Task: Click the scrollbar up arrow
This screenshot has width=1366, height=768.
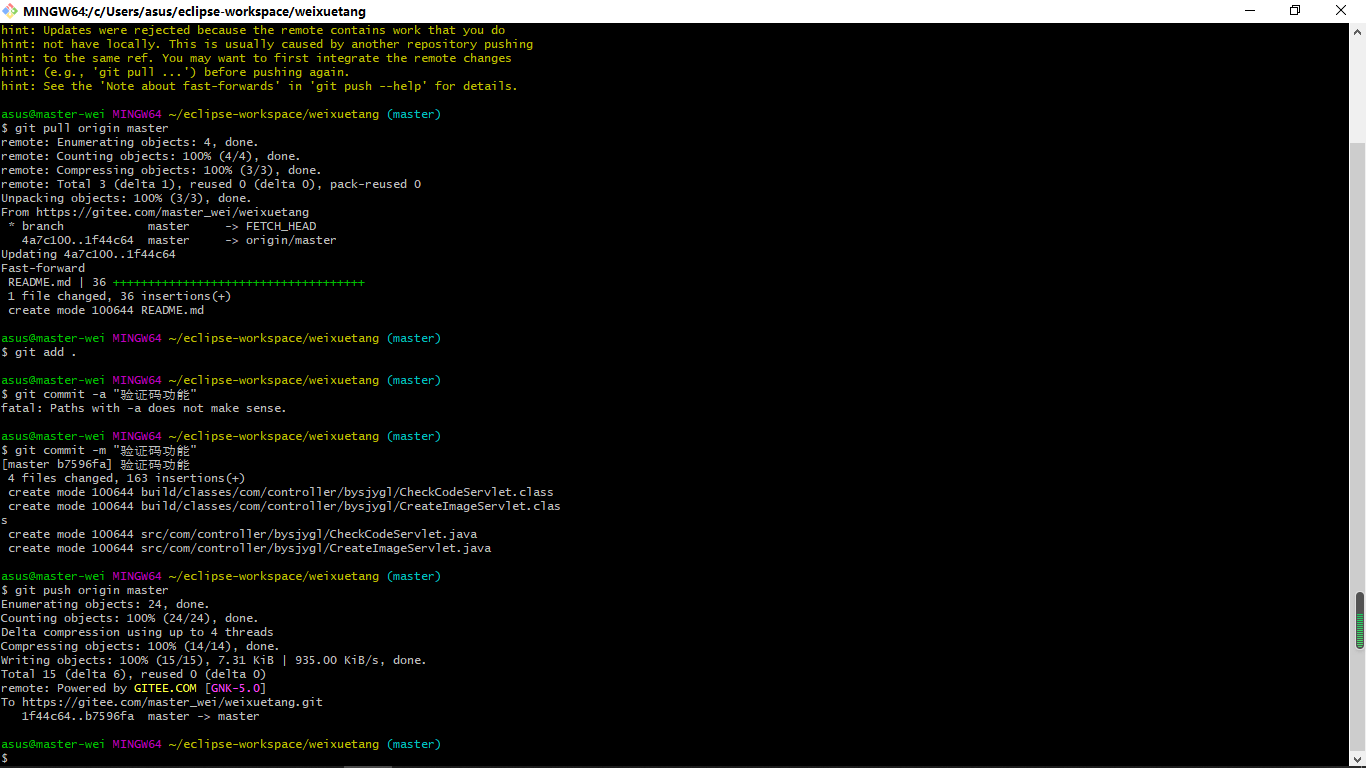Action: (1358, 32)
